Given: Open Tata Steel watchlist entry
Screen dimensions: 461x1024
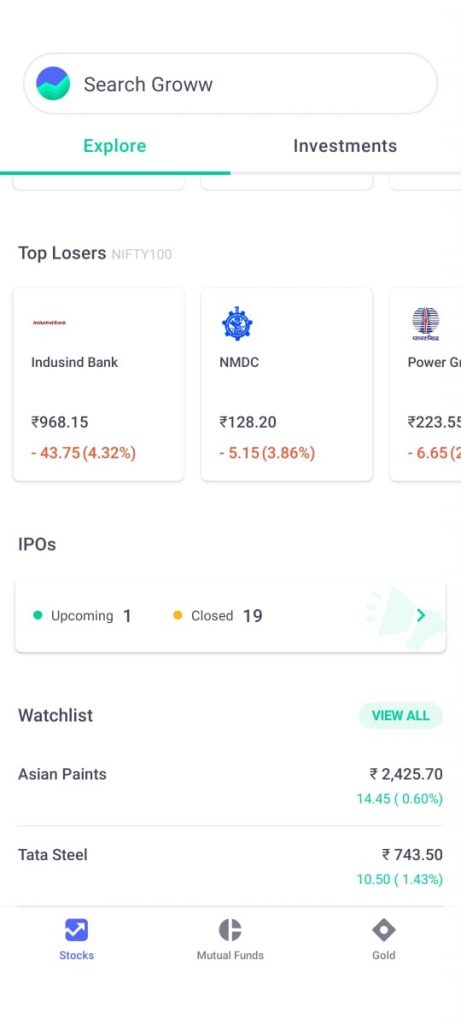Looking at the screenshot, I should click(x=230, y=867).
